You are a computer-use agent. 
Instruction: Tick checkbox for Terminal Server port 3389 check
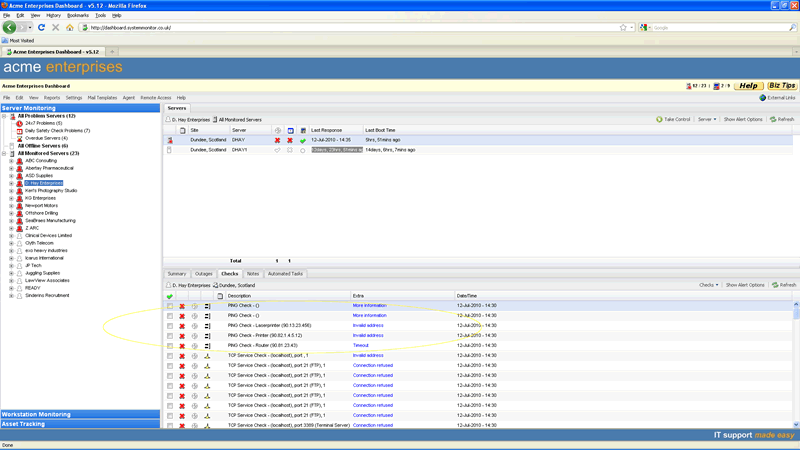coord(170,426)
